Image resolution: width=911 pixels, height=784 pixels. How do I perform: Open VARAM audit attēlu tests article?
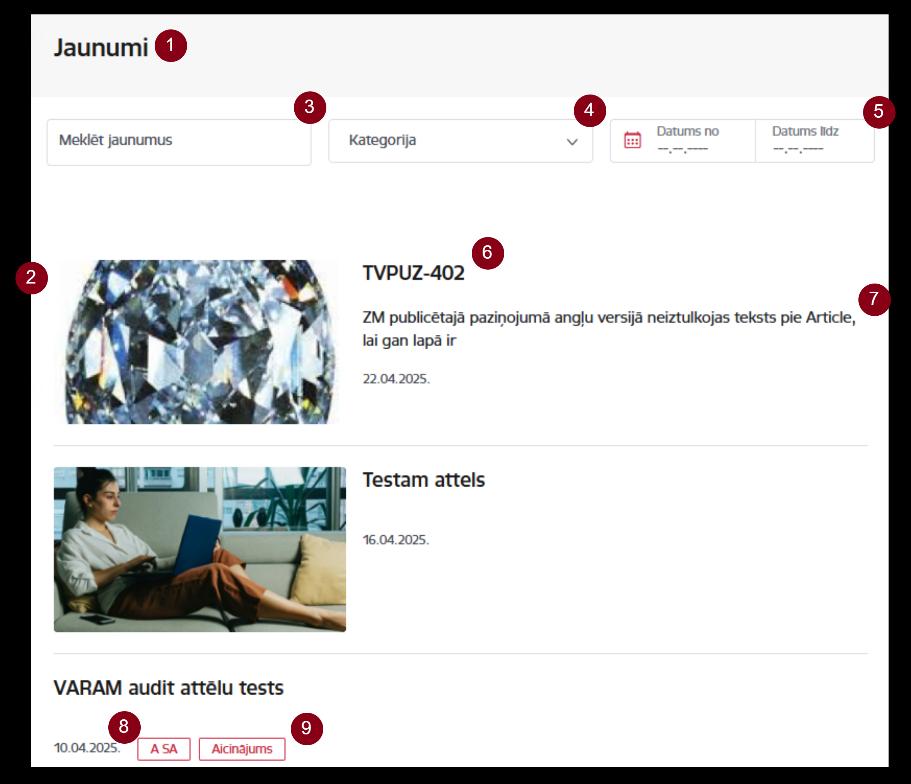tap(168, 688)
